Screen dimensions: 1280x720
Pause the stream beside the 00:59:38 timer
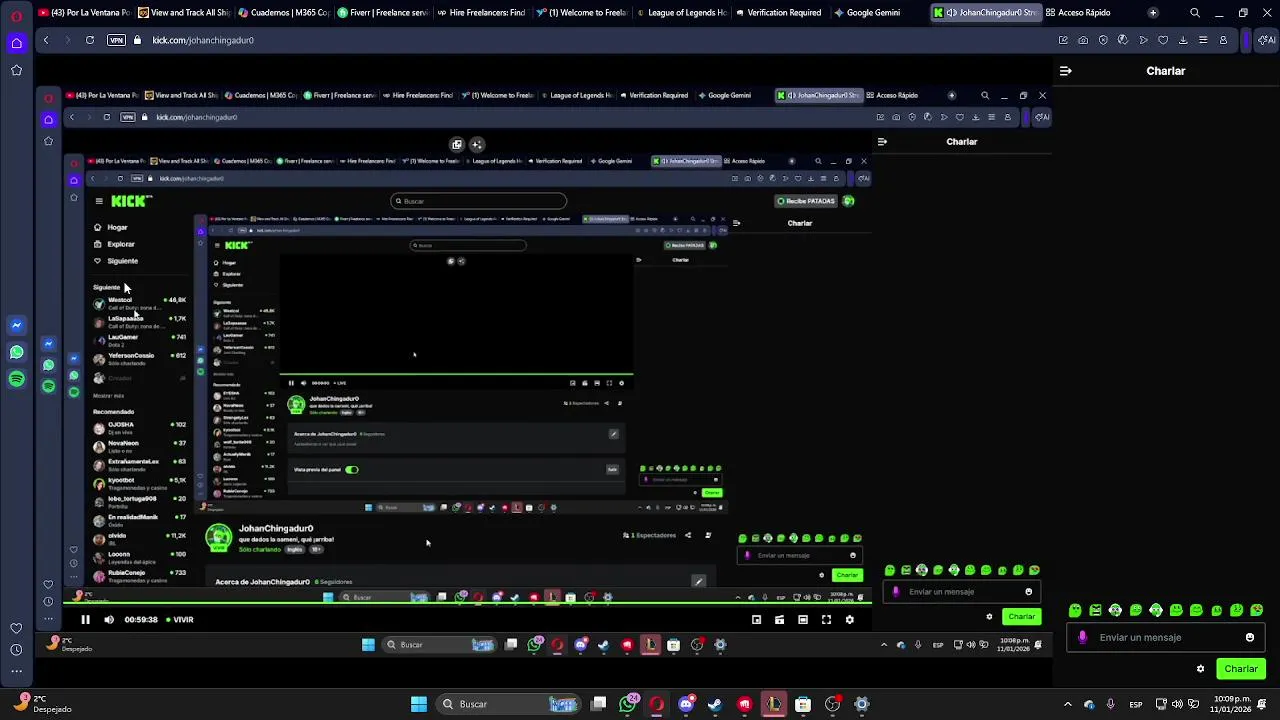tap(85, 619)
